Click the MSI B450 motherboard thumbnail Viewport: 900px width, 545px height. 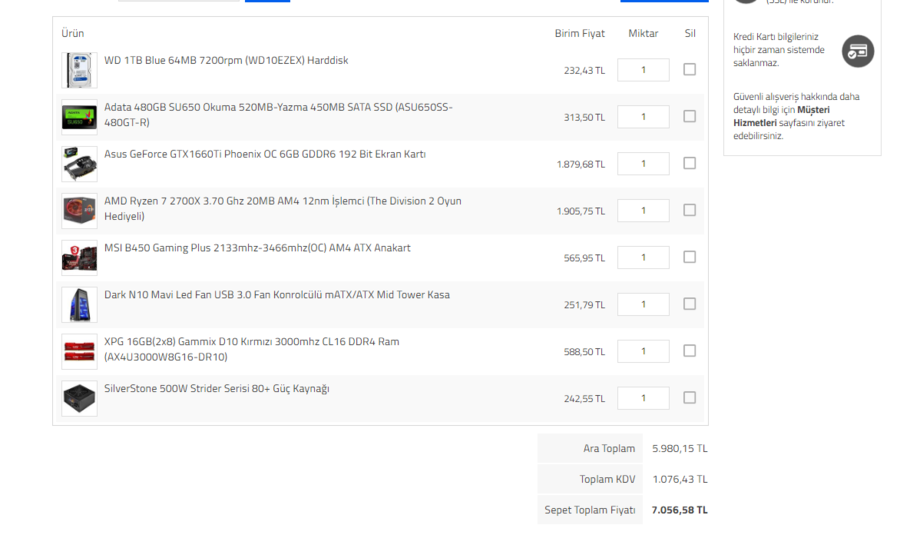(79, 257)
